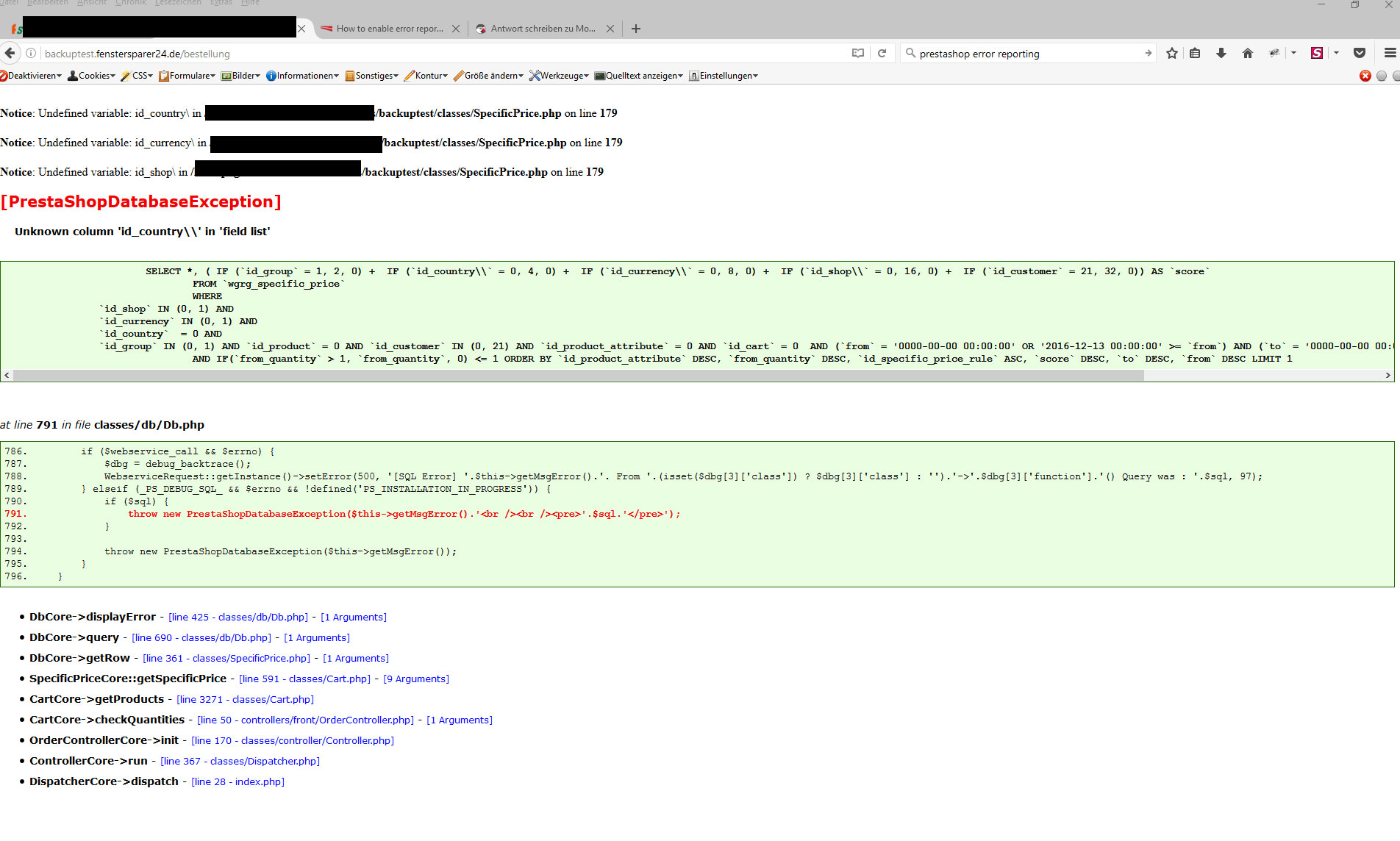Viewport: 1400px width, 841px height.
Task: Open the Quelltext anzeigen menu
Action: pos(639,76)
